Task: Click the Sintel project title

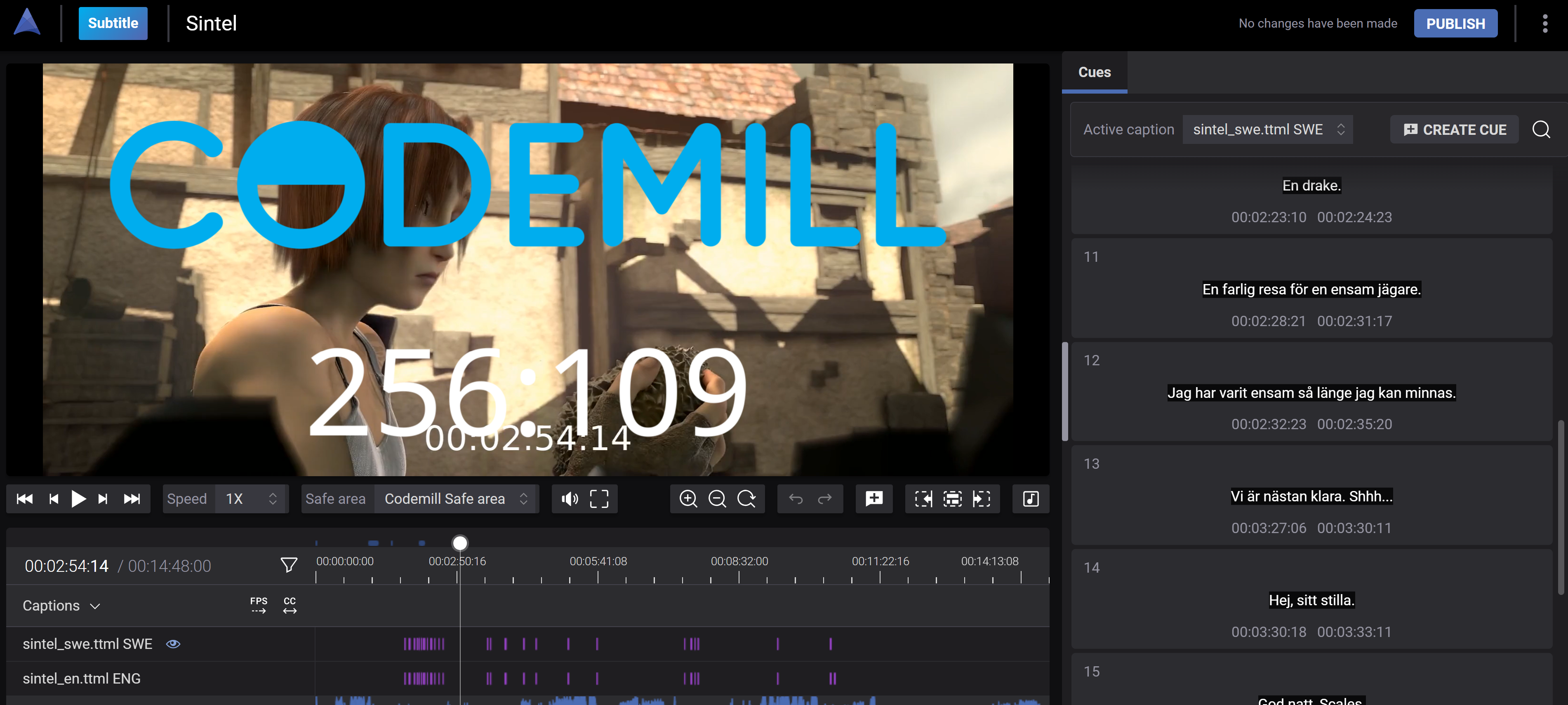Action: coord(211,23)
